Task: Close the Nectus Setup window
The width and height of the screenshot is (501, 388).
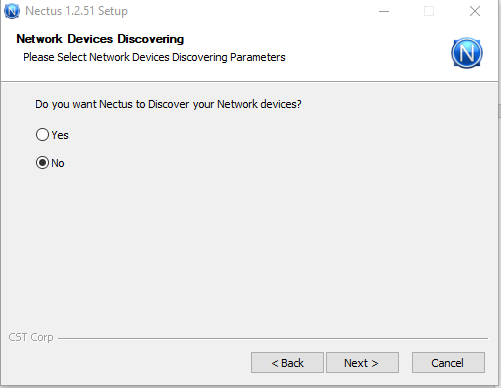Action: [475, 11]
